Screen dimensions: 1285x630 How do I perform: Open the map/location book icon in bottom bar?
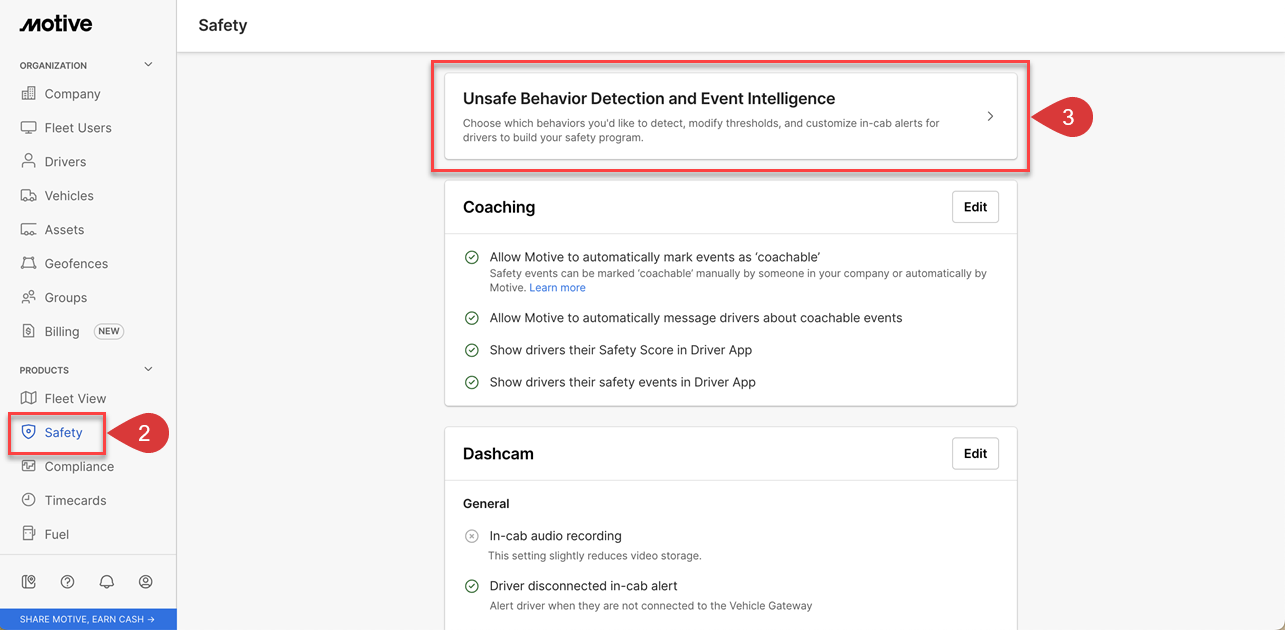[29, 581]
